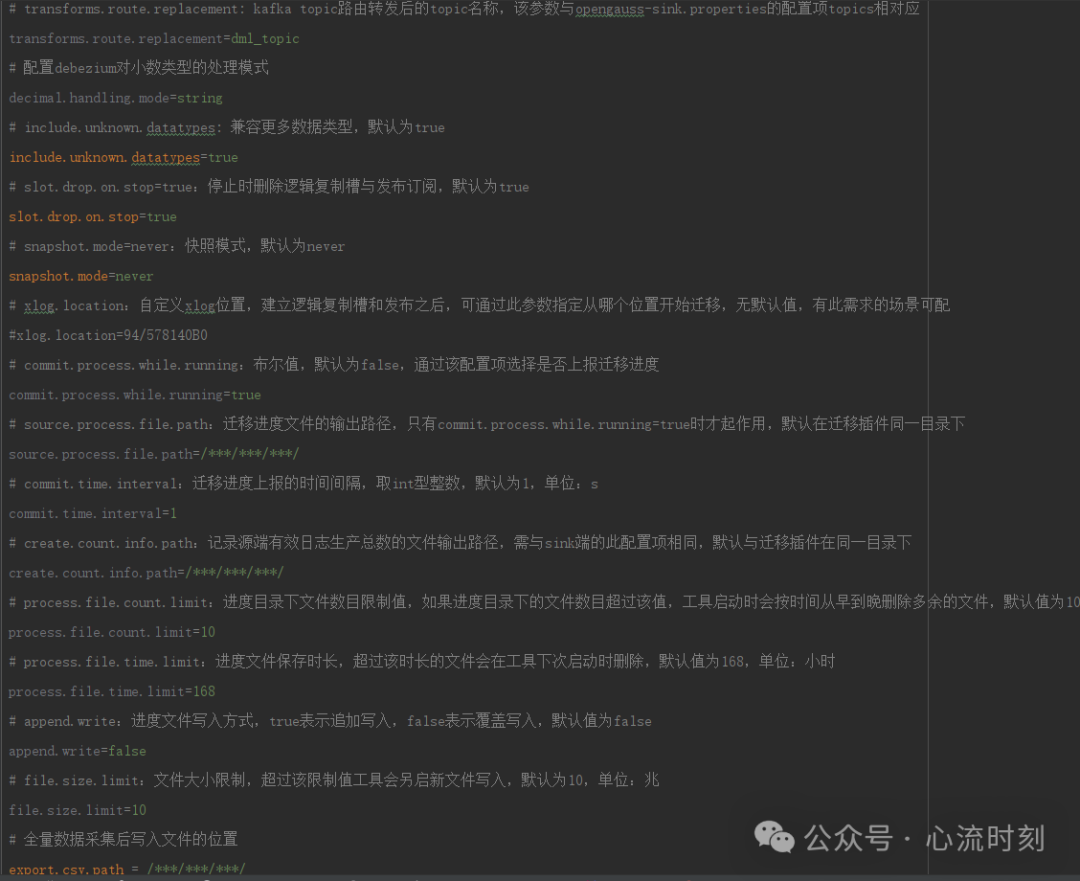Click comment describing xlog.location
The image size is (1080, 881).
point(479,305)
